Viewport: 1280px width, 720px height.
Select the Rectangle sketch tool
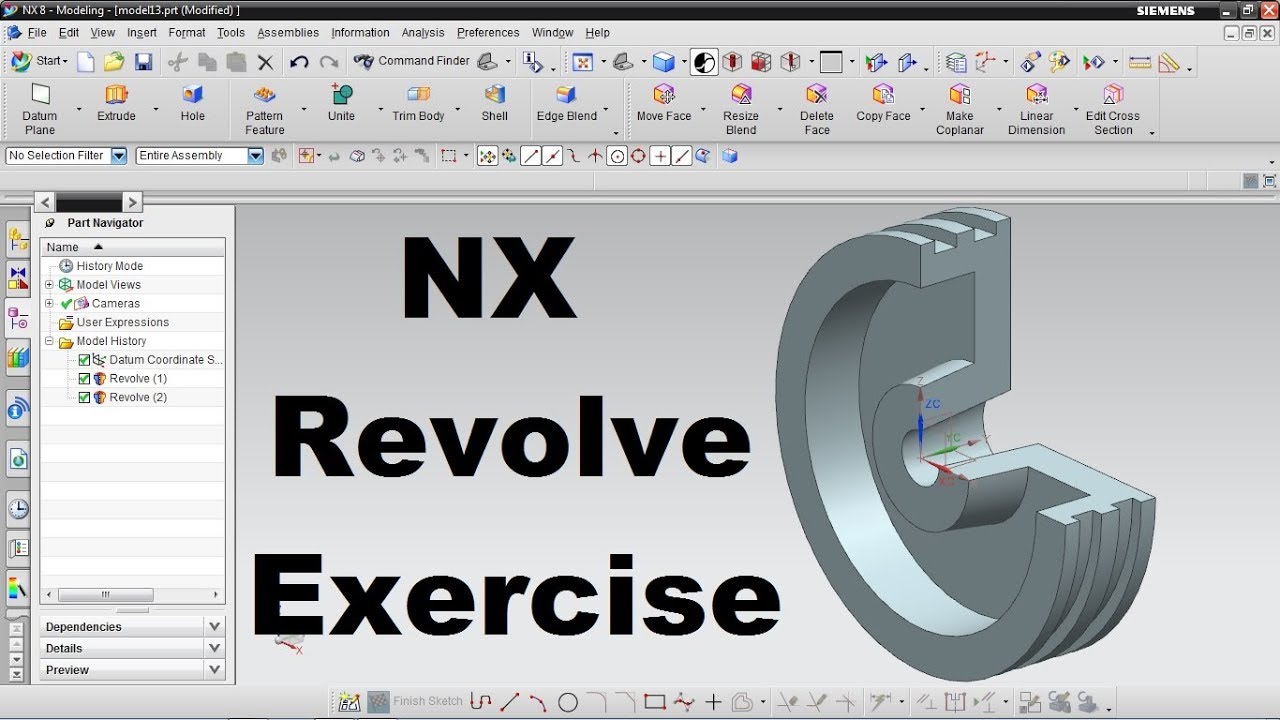point(655,702)
